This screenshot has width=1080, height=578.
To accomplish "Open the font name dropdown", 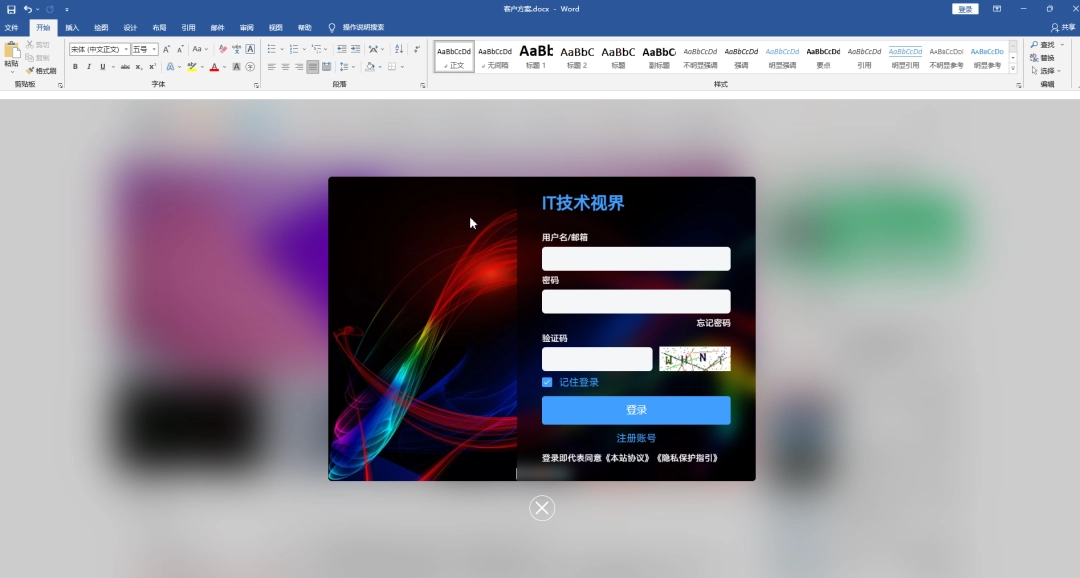I will pos(99,49).
